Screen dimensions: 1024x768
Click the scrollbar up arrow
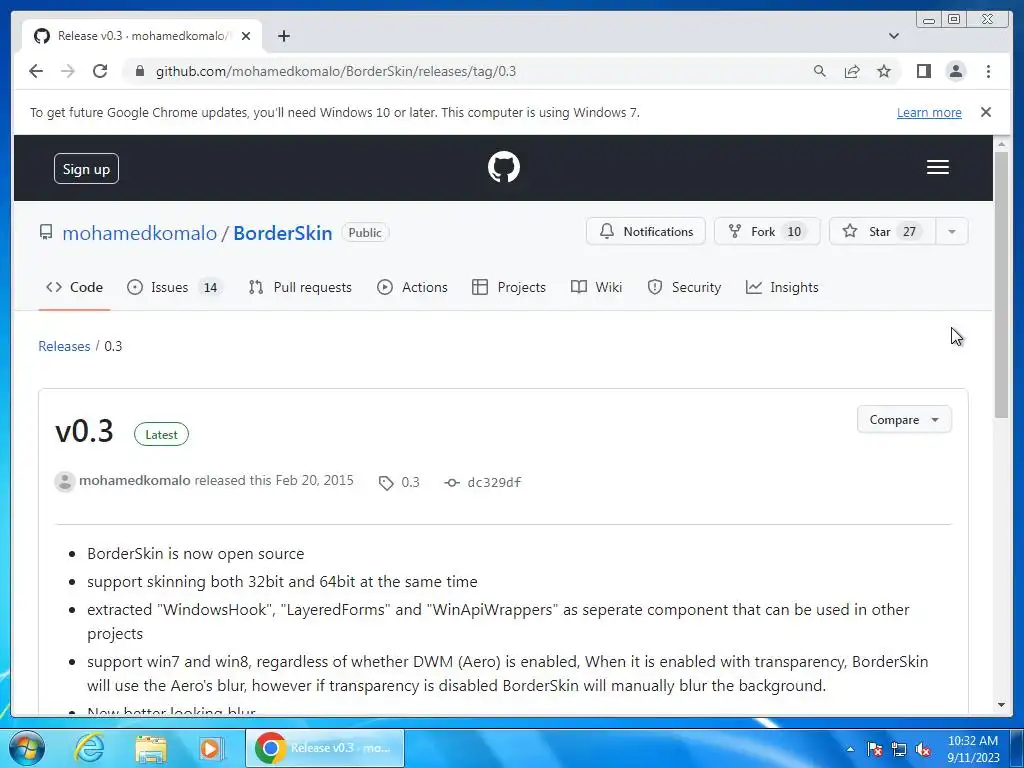coord(1001,144)
